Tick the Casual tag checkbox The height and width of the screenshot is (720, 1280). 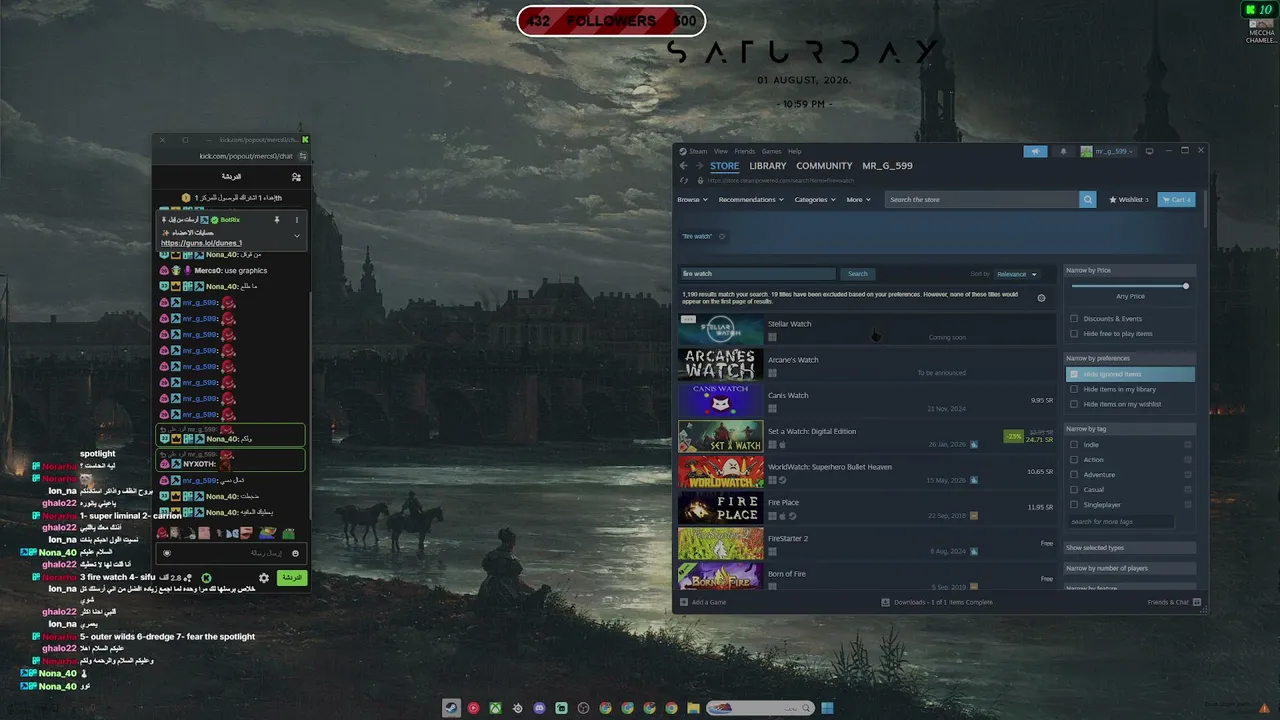[1074, 490]
